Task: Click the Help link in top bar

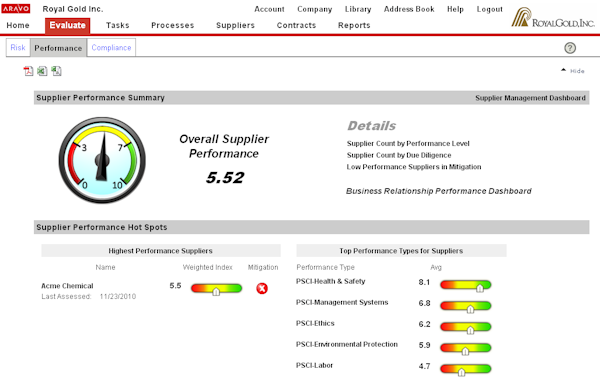Action: (455, 9)
